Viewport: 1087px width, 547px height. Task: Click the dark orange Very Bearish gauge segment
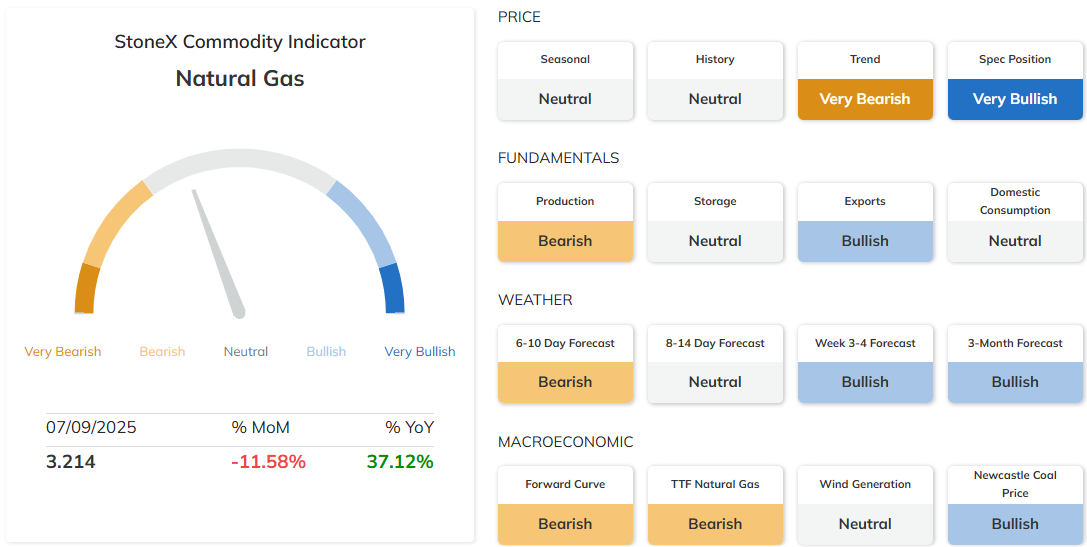[x=86, y=288]
